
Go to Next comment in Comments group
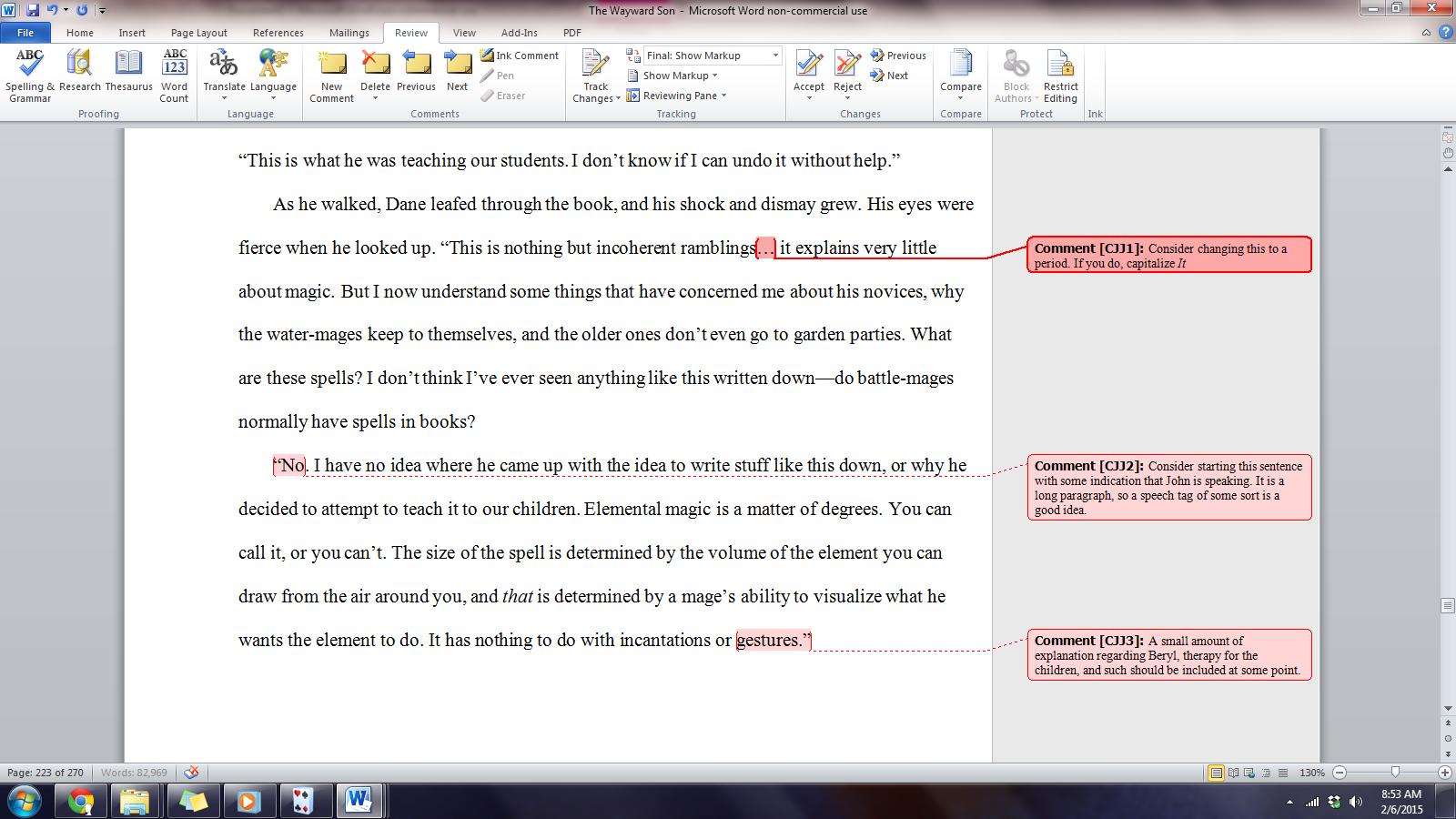tap(457, 73)
